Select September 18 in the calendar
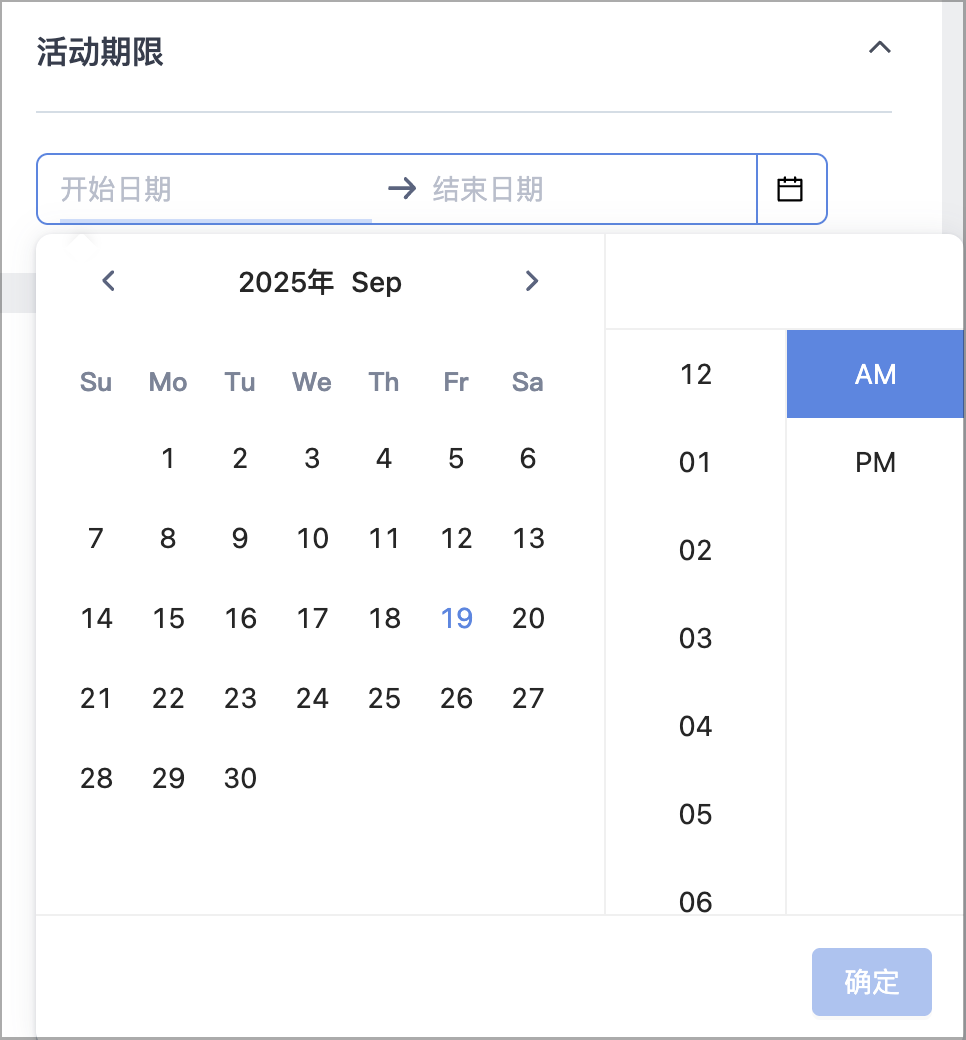966x1040 pixels. point(384,618)
